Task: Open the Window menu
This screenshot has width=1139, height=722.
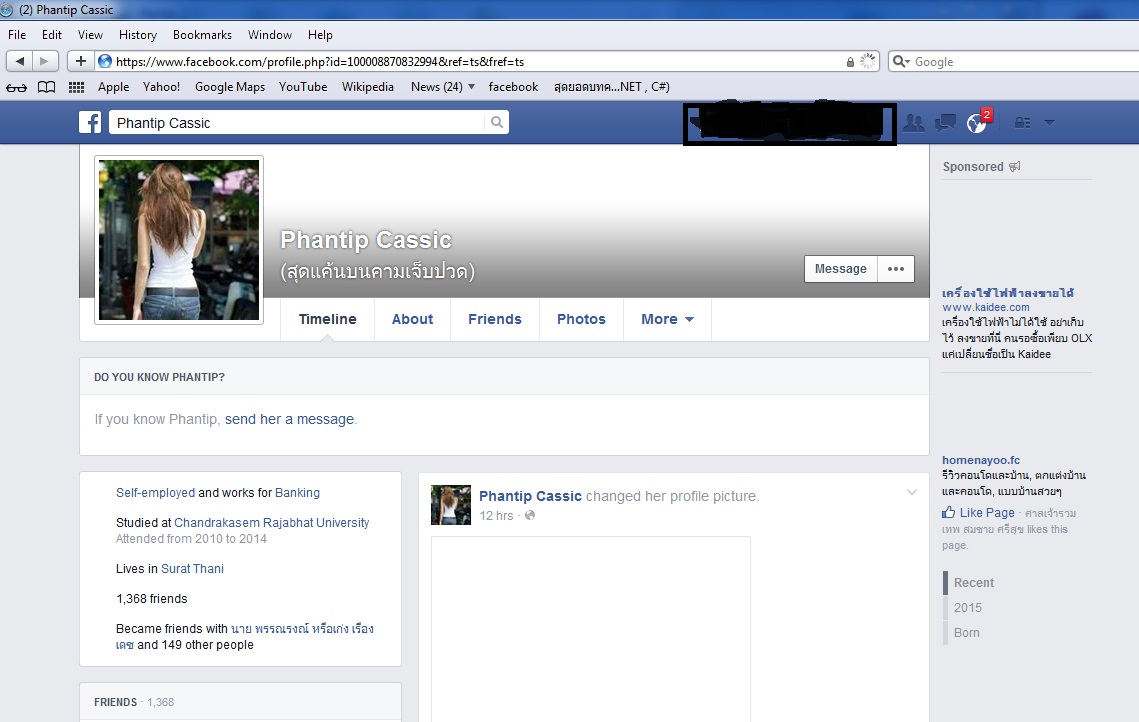Action: (x=269, y=35)
